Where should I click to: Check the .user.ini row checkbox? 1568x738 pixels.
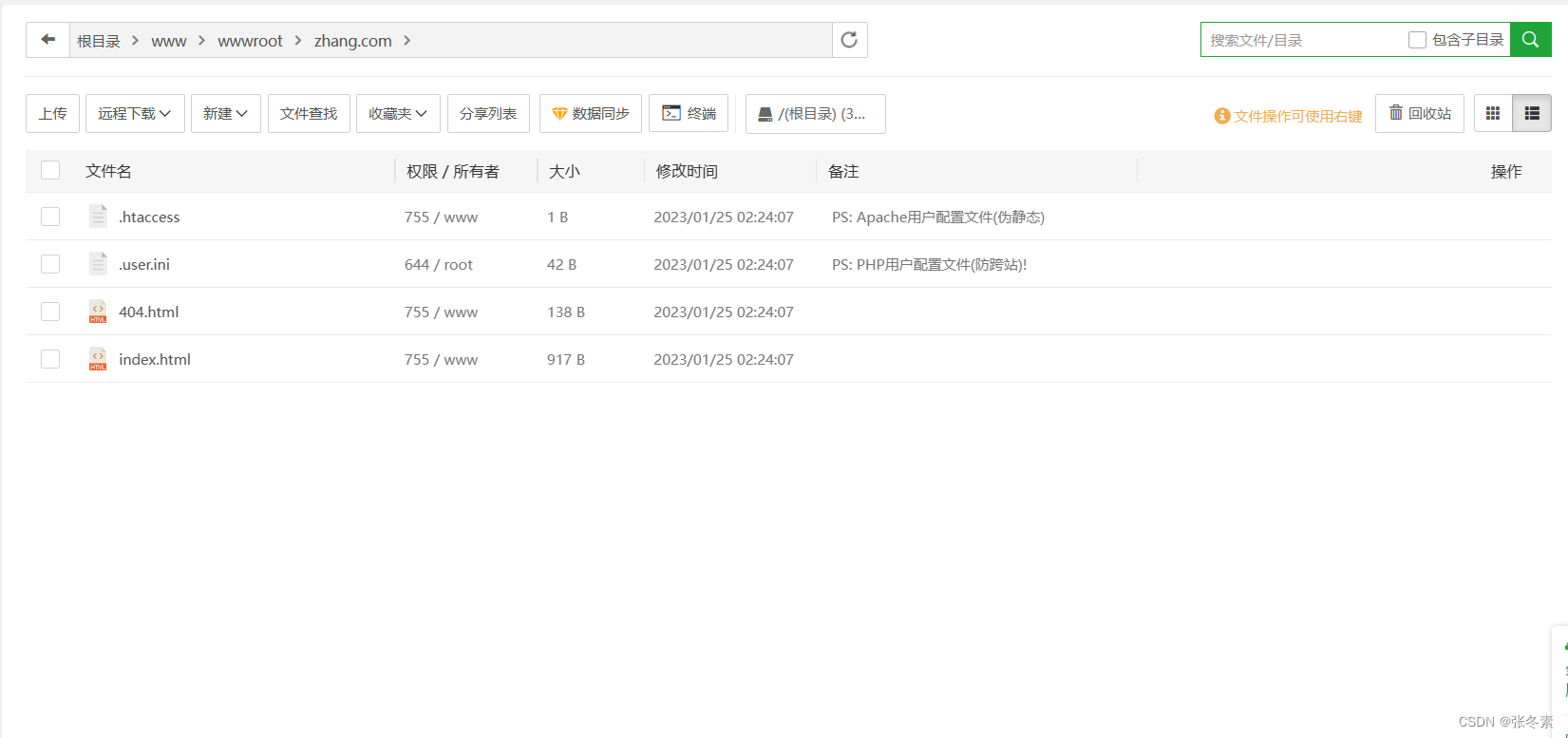pyautogui.click(x=50, y=264)
